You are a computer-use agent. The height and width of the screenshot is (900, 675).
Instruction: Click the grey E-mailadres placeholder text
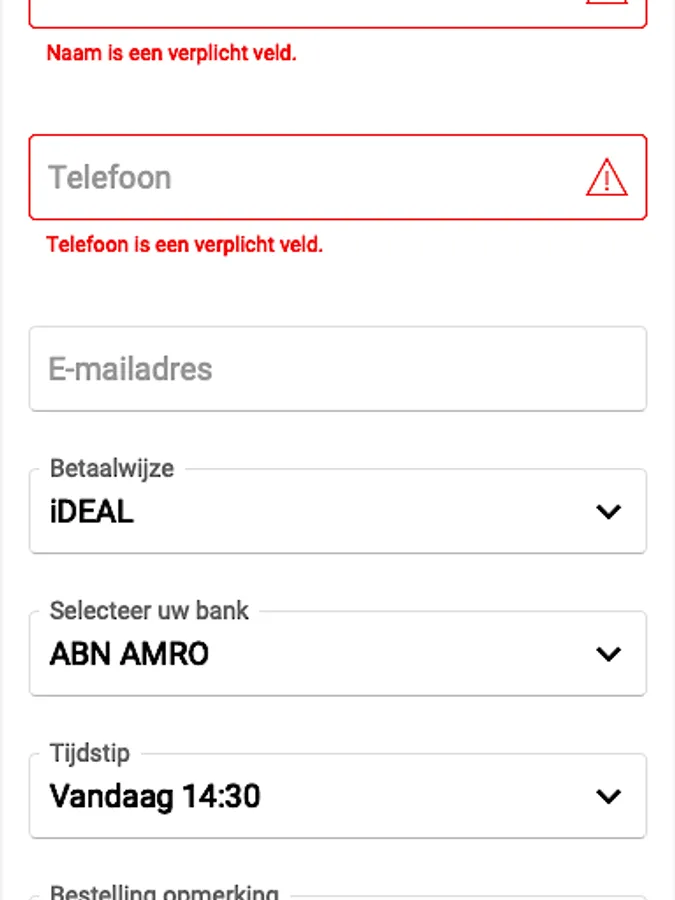click(x=130, y=369)
